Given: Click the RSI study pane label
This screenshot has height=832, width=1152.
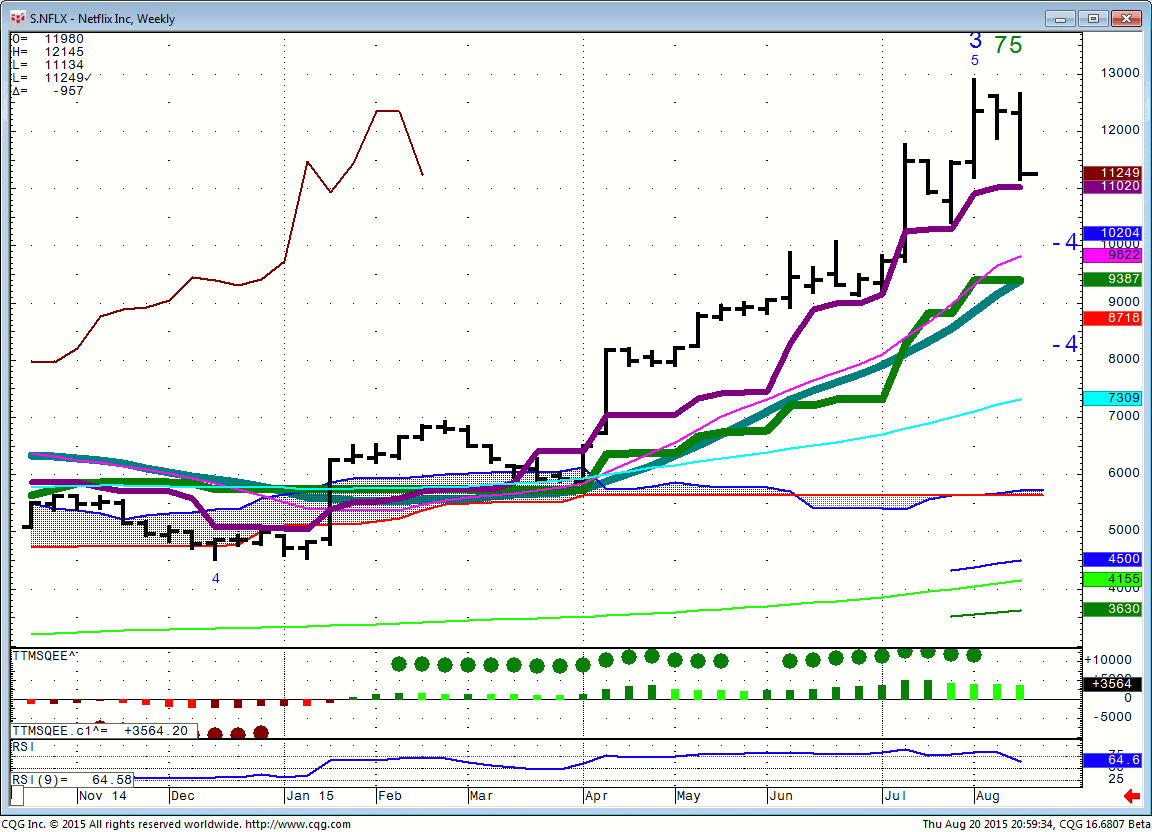Looking at the screenshot, I should tap(24, 747).
